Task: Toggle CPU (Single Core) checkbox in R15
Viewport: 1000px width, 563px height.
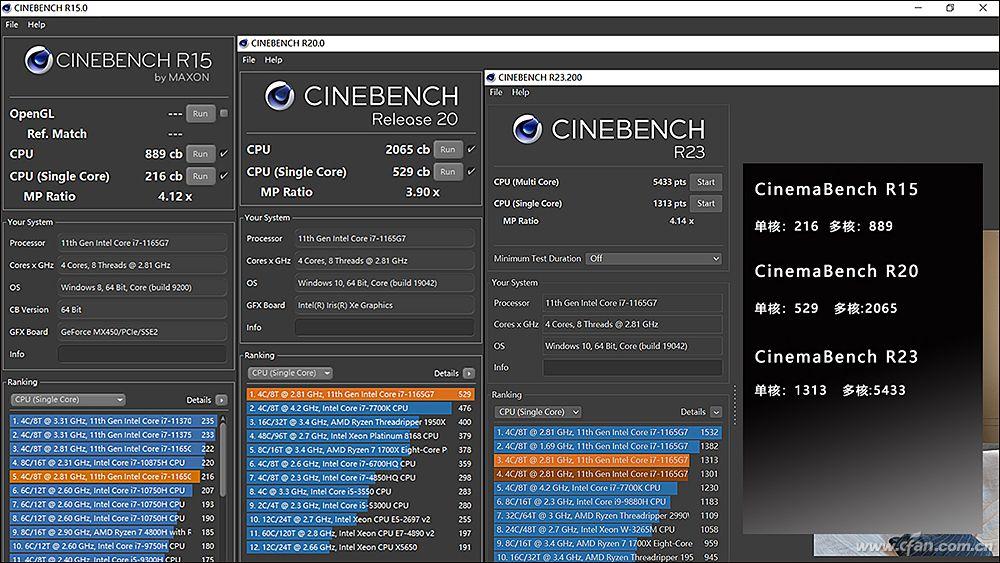Action: pos(224,175)
